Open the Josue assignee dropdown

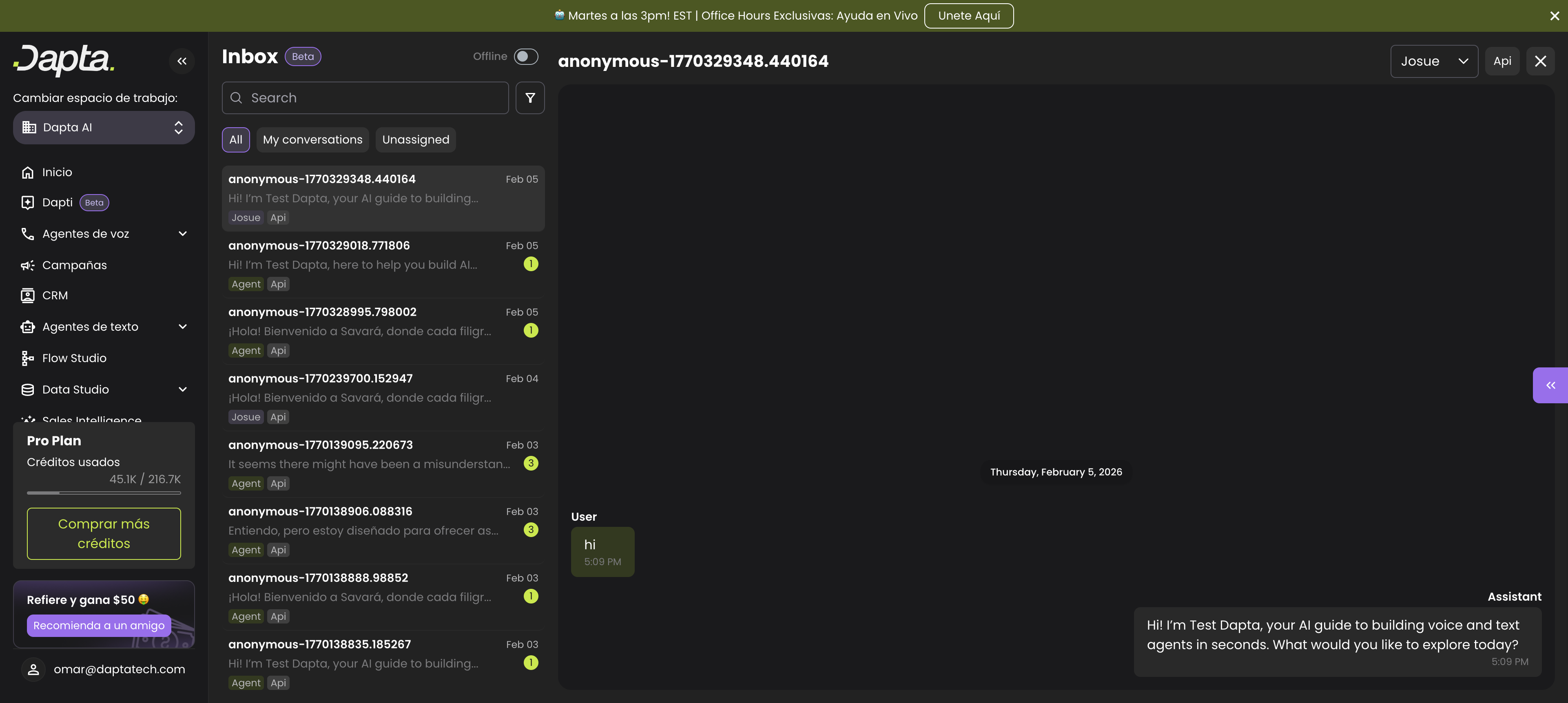pos(1433,62)
